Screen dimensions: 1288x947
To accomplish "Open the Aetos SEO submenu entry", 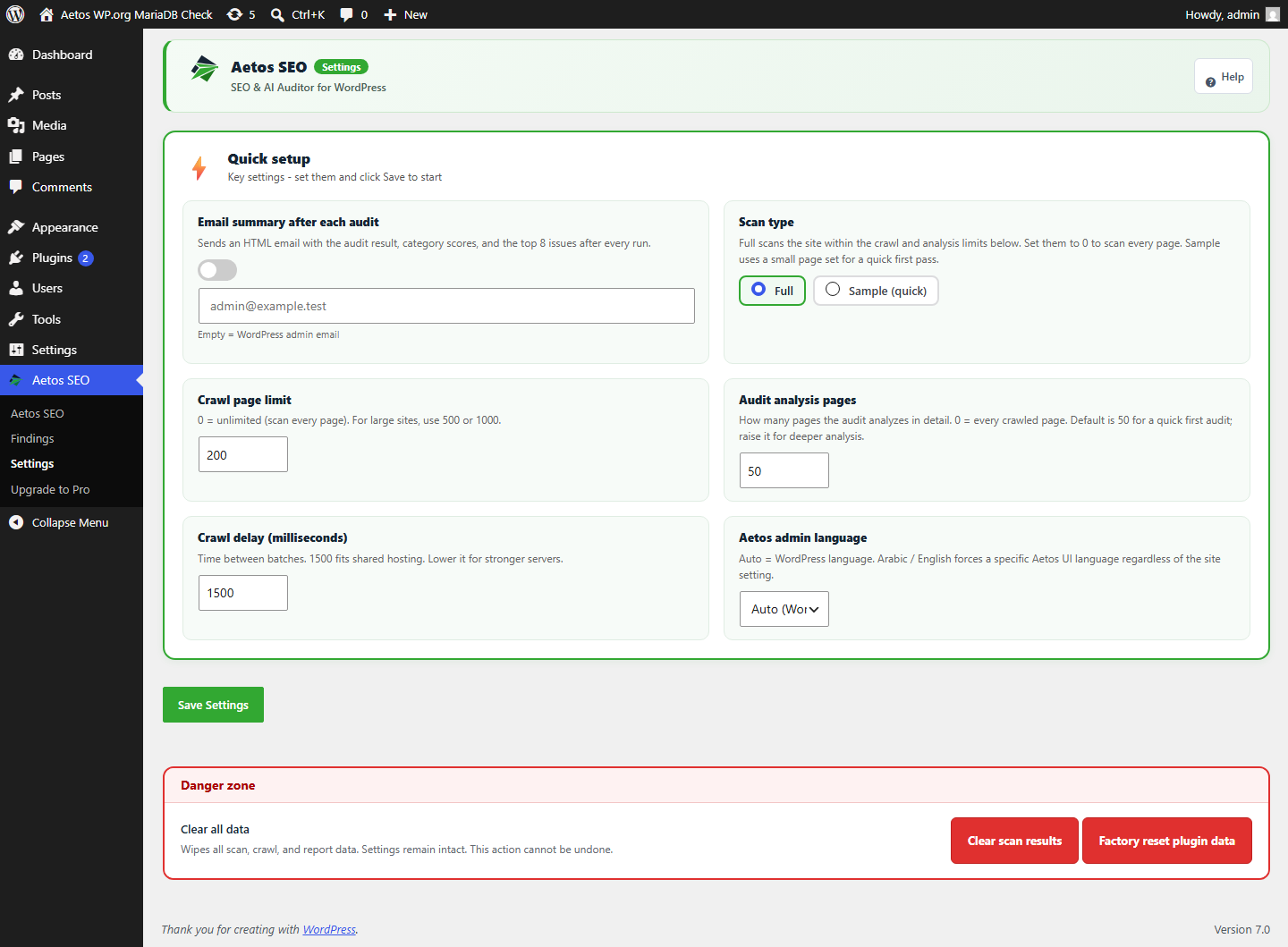I will click(x=38, y=413).
